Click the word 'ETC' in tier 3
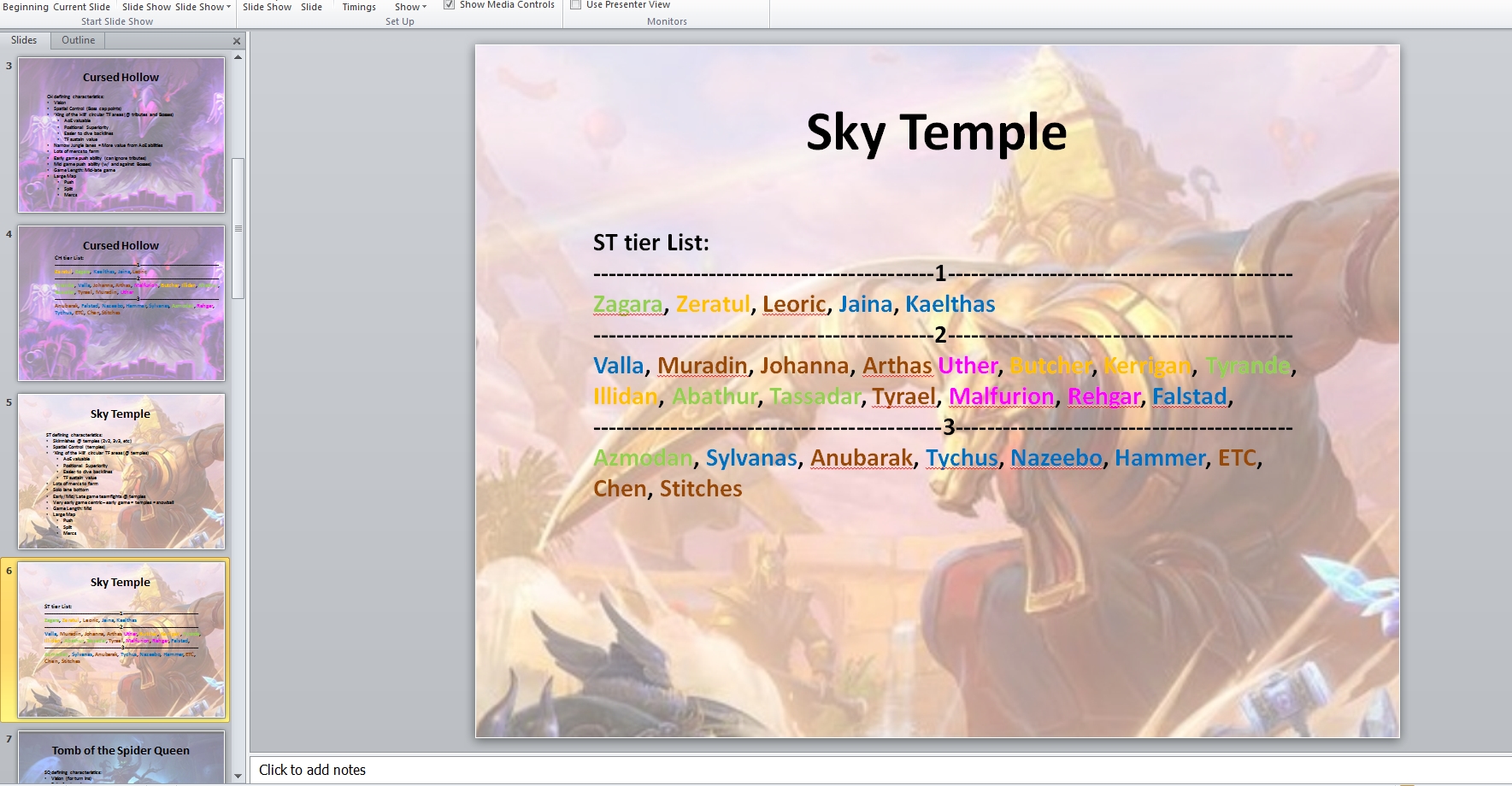This screenshot has height=786, width=1512. 1237,458
